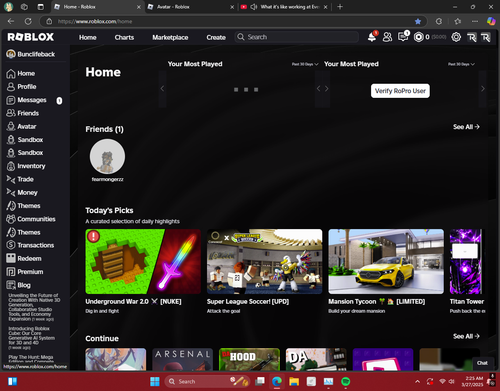The image size is (500, 391).
Task: Open Edge browser settings ellipsis menu
Action: [475, 21]
